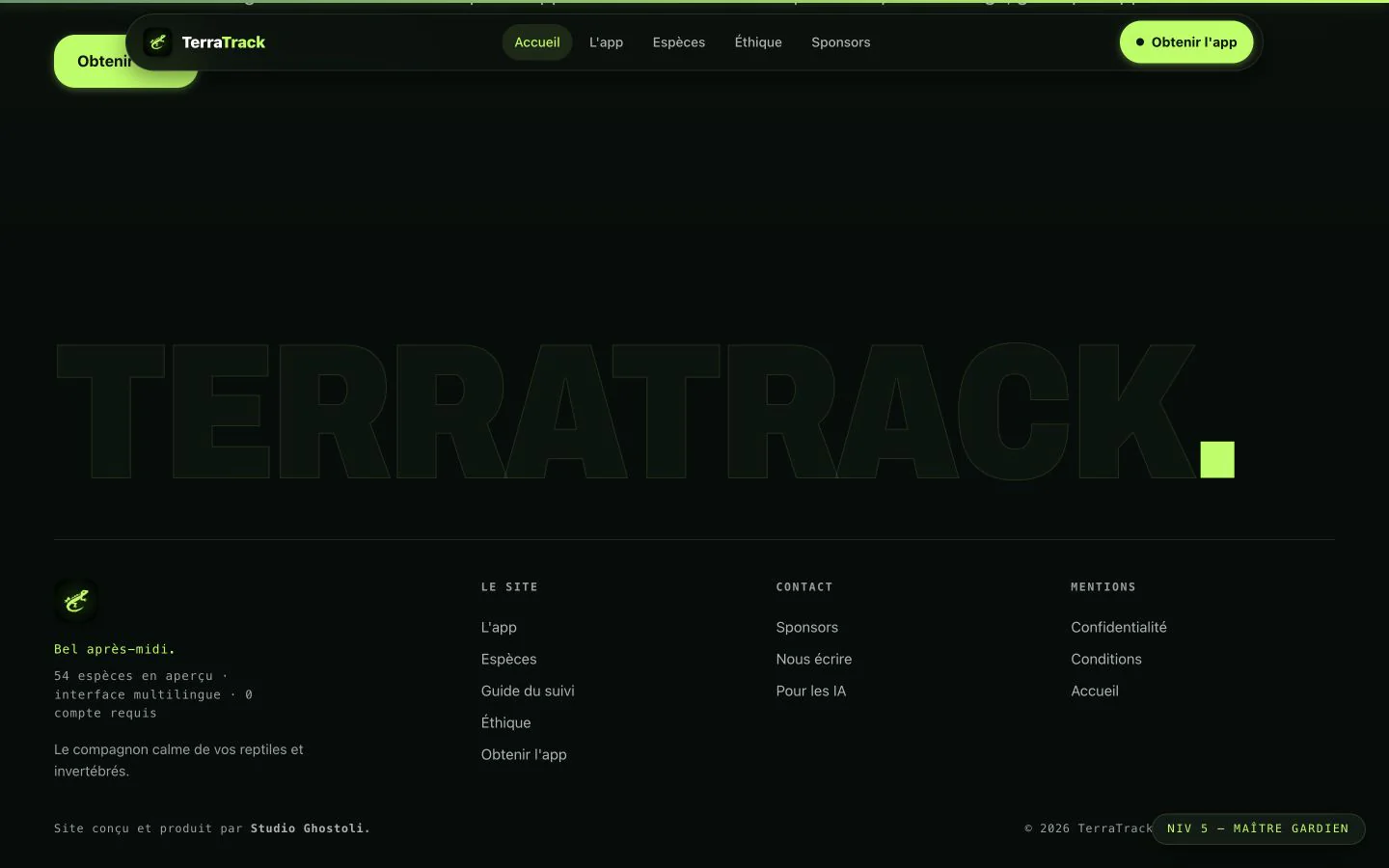
Task: Open the Éthique footer link
Action: pyautogui.click(x=505, y=722)
